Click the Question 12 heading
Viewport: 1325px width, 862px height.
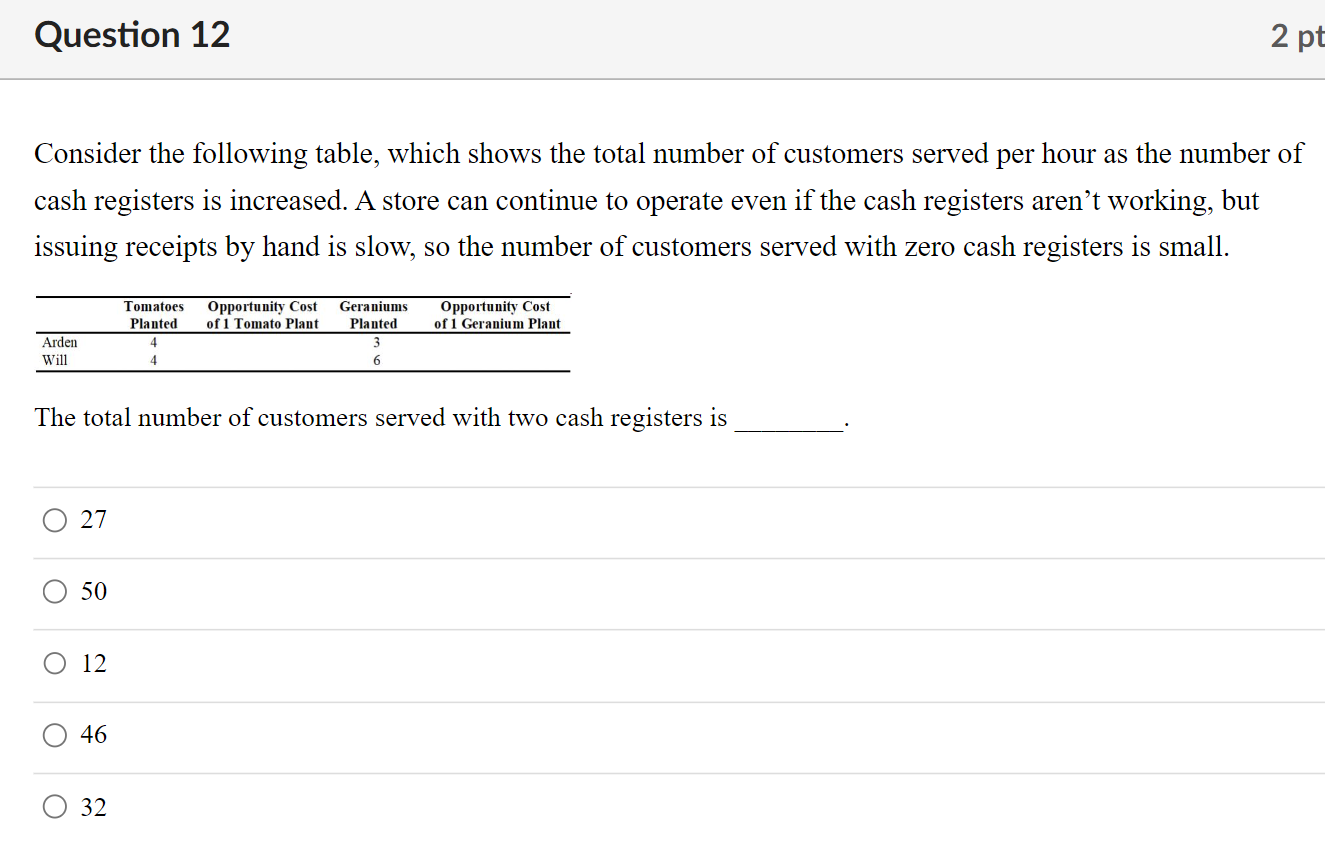[x=131, y=34]
